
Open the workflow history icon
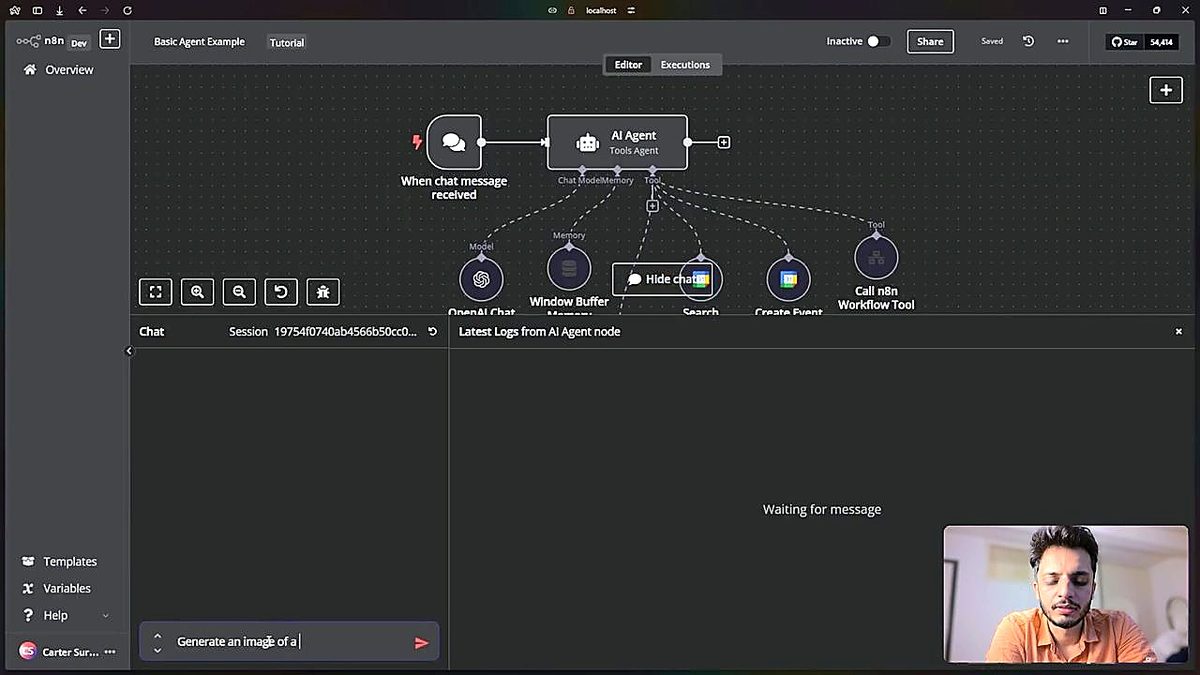click(1028, 41)
